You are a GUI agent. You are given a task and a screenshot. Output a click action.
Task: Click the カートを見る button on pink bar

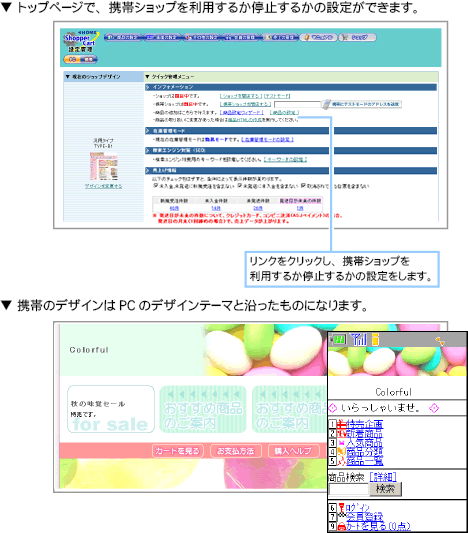pos(177,451)
